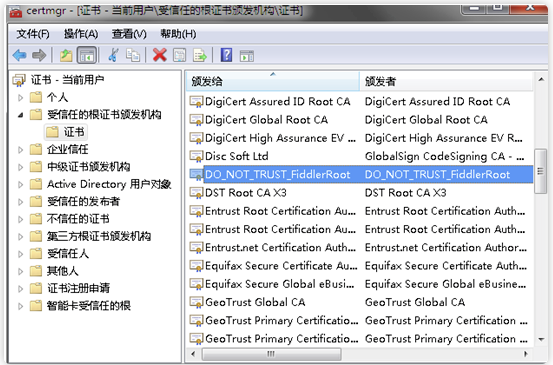
Task: Click horizontal scrollbar left arrow
Action: click(193, 354)
